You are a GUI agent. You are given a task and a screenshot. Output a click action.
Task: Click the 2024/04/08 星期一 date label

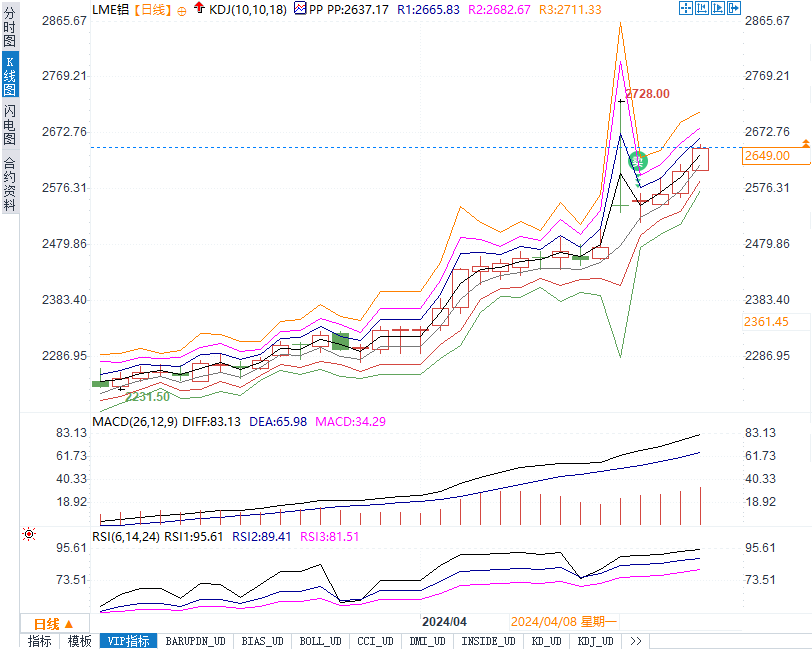pyautogui.click(x=563, y=622)
